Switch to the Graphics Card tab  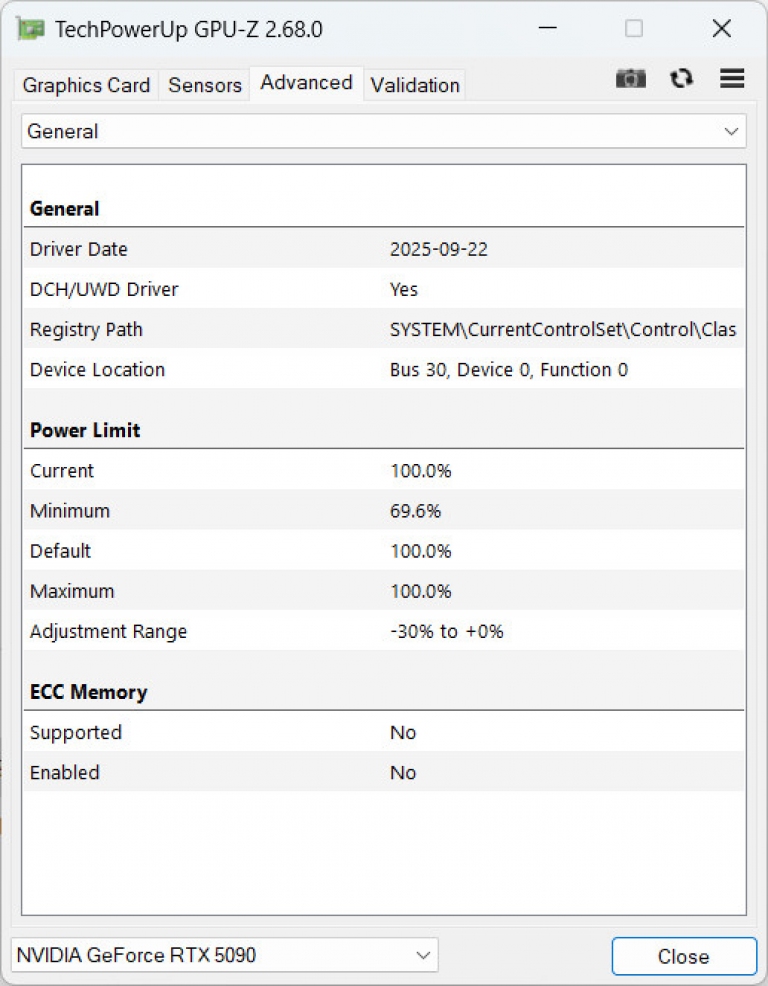86,85
